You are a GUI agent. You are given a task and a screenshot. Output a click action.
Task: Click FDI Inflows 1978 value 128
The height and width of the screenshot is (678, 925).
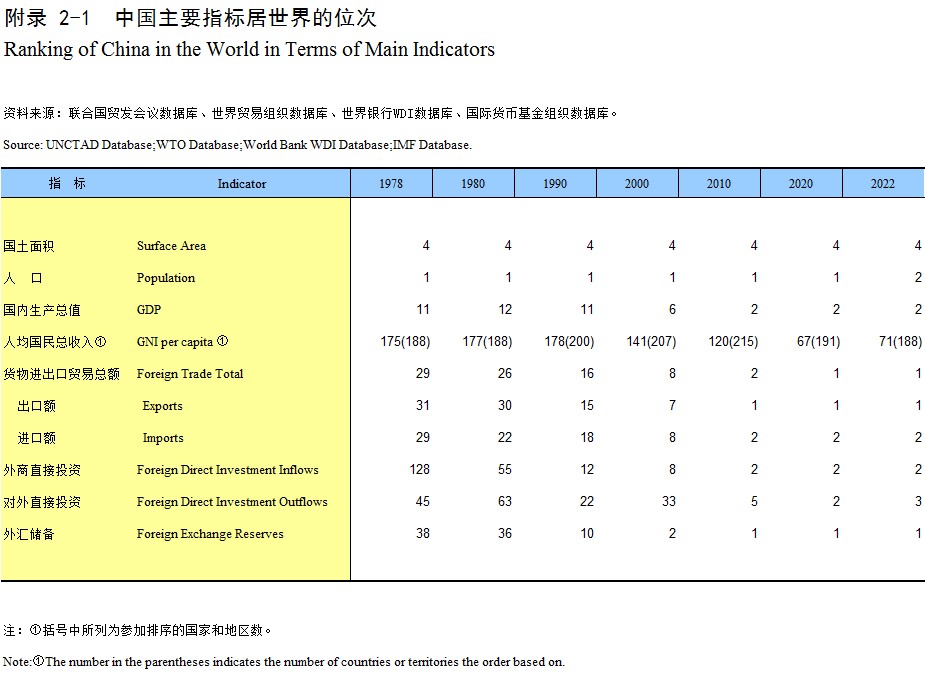(x=420, y=470)
